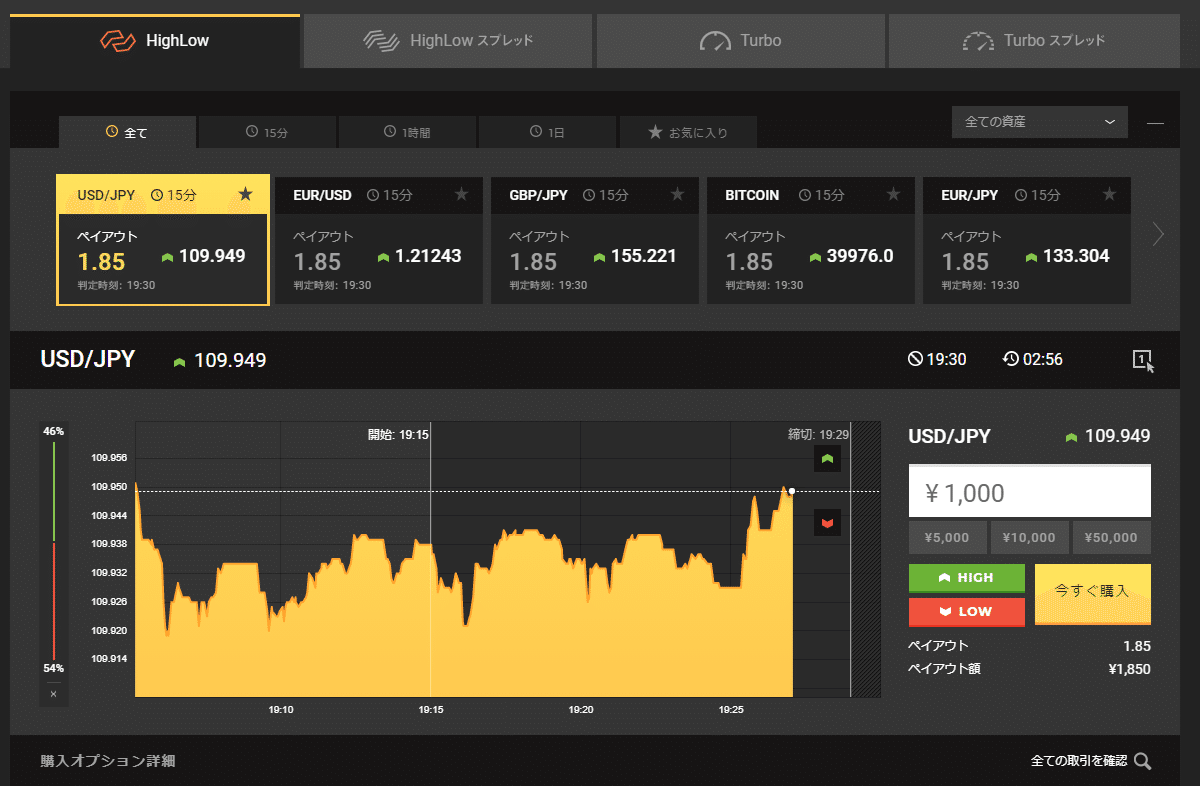1200x786 pixels.
Task: Choose the green HIGH option
Action: (966, 578)
